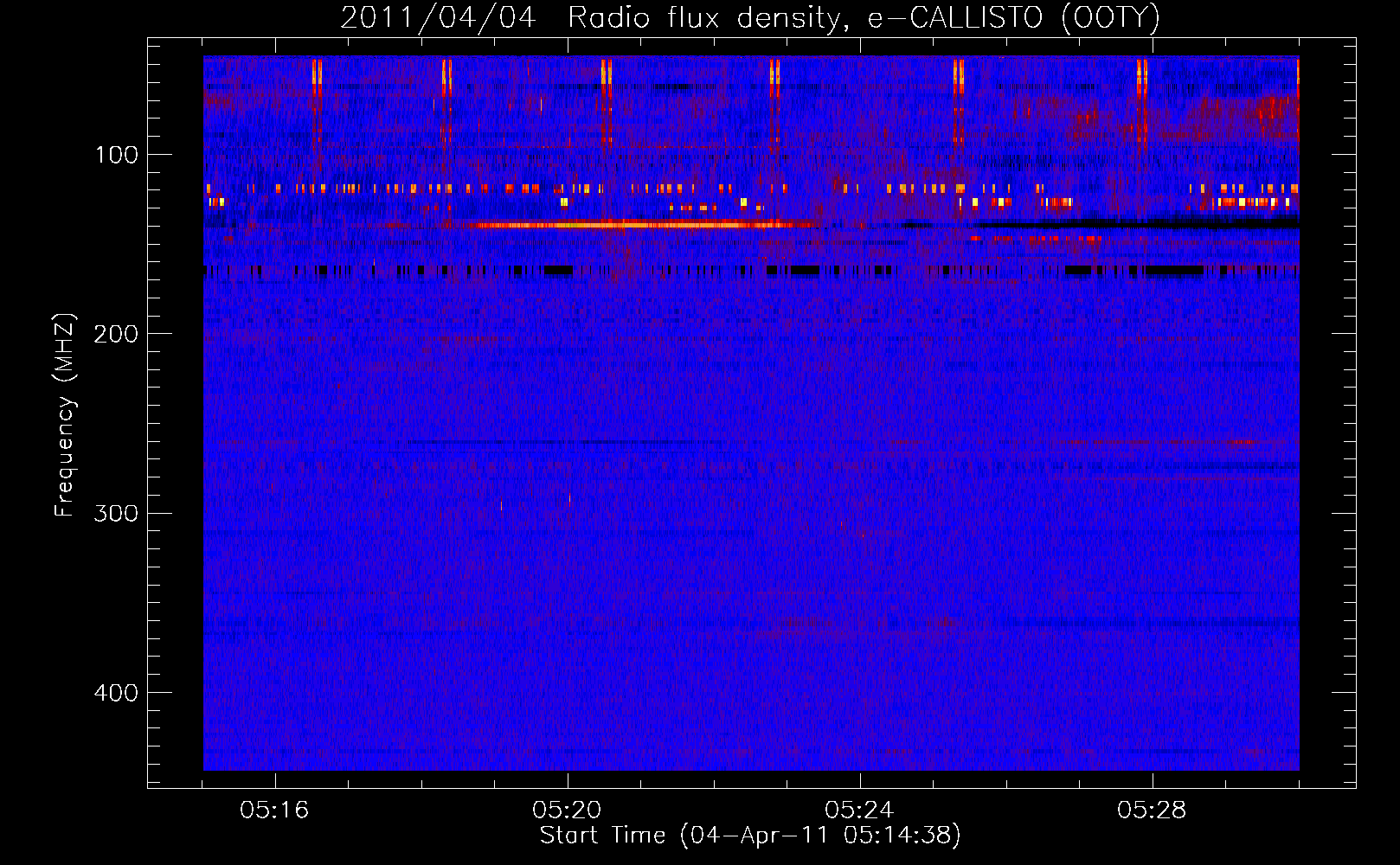Click the vertical burst streak near 05:28
The height and width of the screenshot is (865, 1400).
pyautogui.click(x=1141, y=99)
